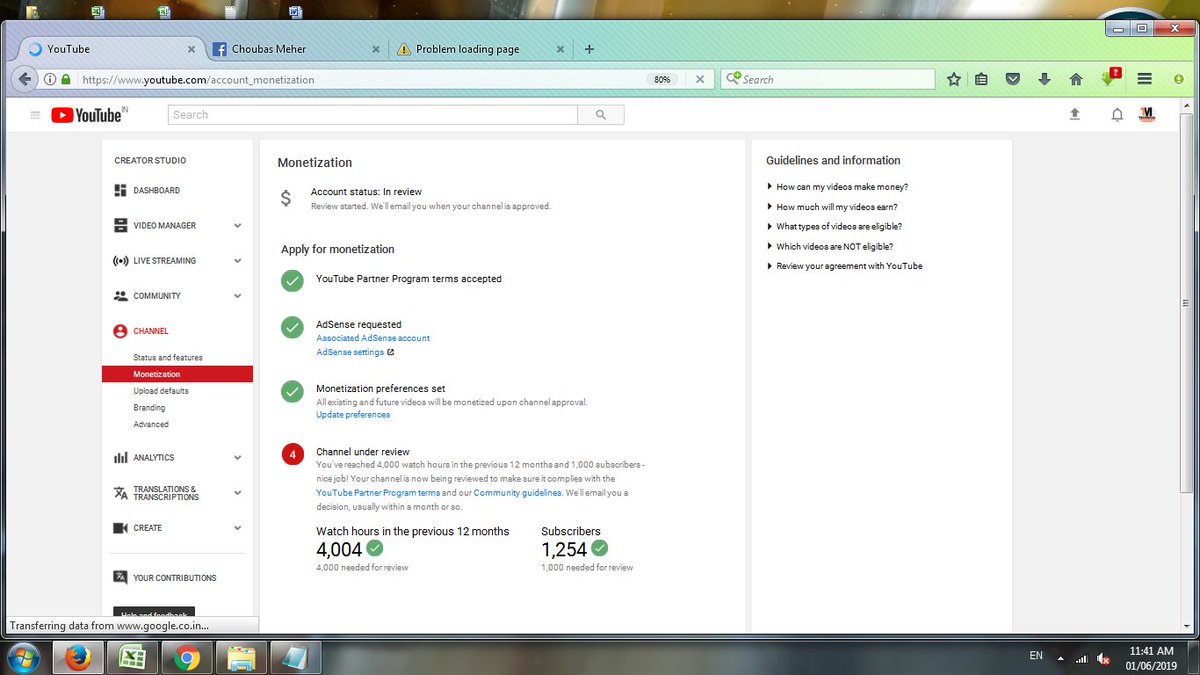Click the site information icon in the address bar
Viewport: 1200px width, 675px height.
(50, 79)
